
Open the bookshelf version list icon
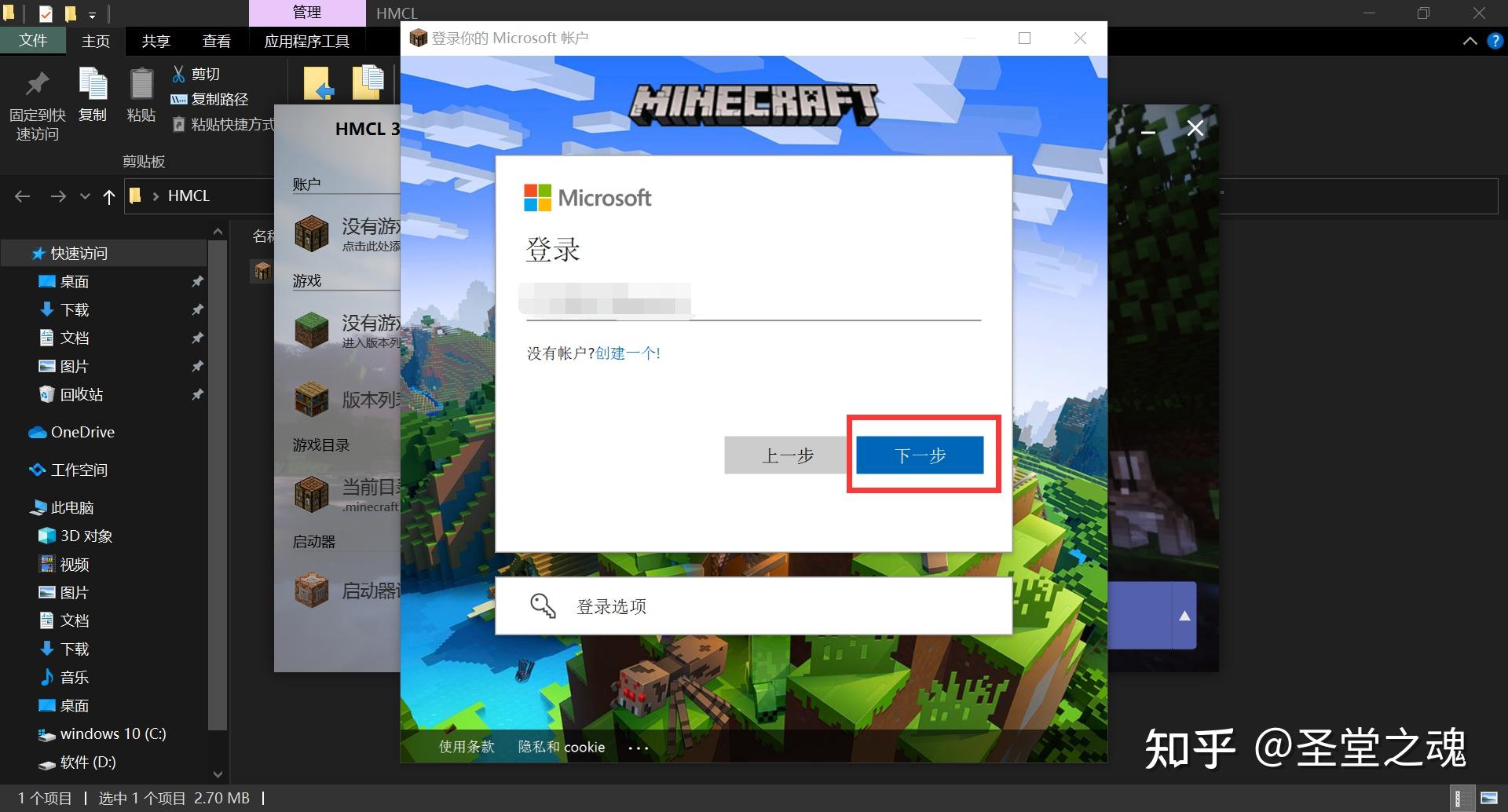[x=312, y=399]
